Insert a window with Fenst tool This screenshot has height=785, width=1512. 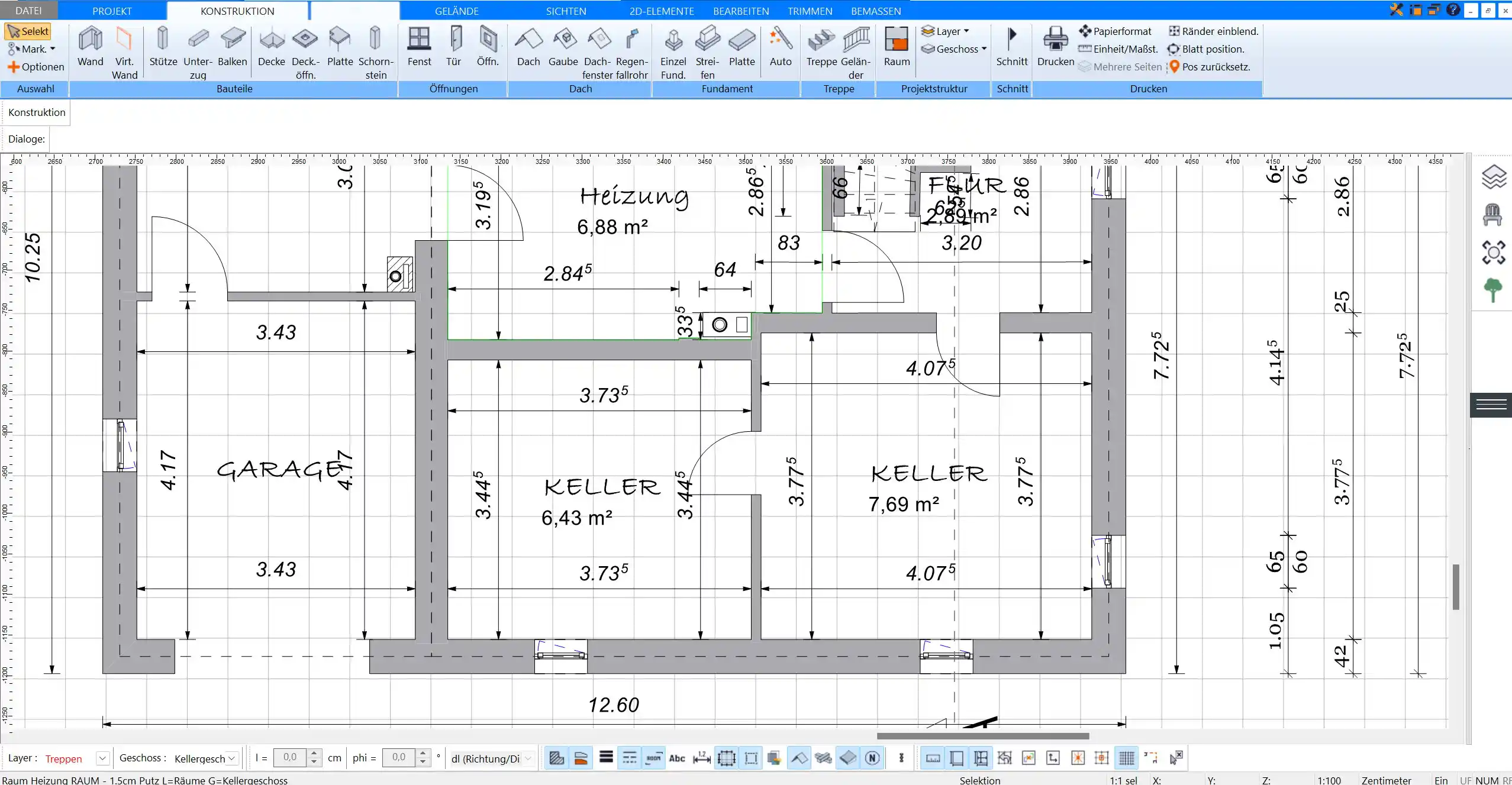[x=419, y=47]
